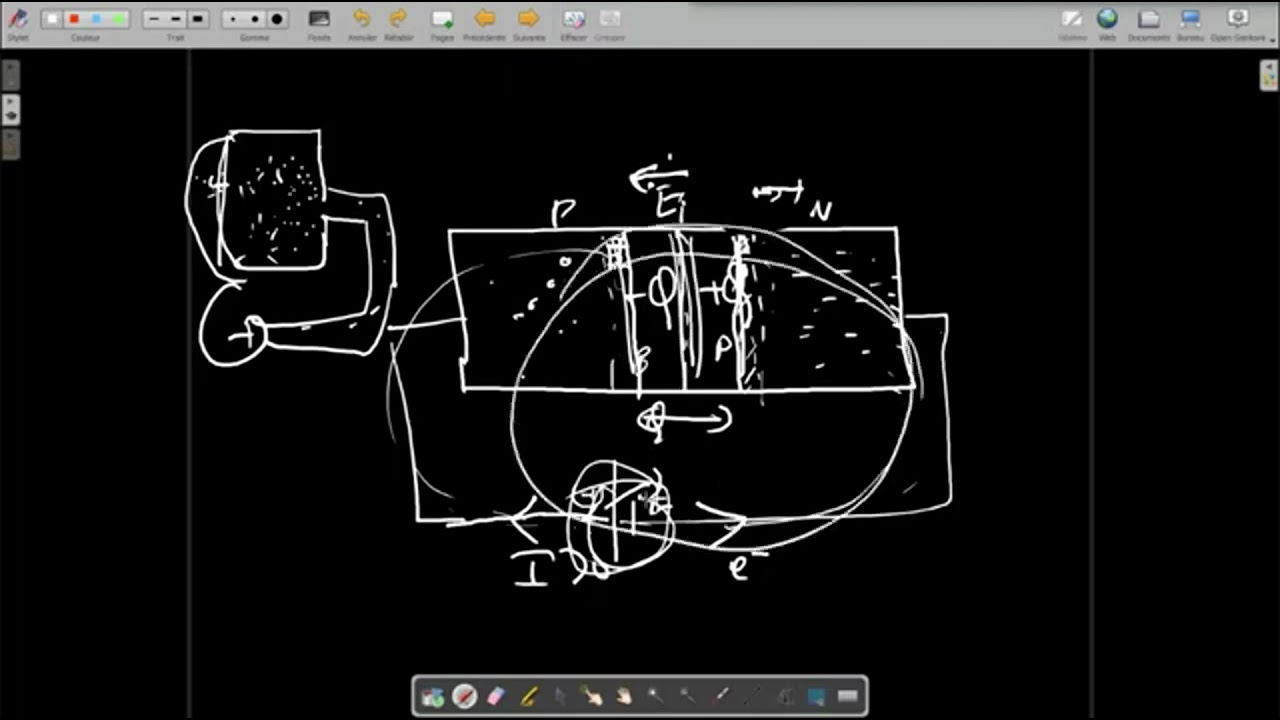
Task: Select the Text writing tool
Action: coord(784,697)
